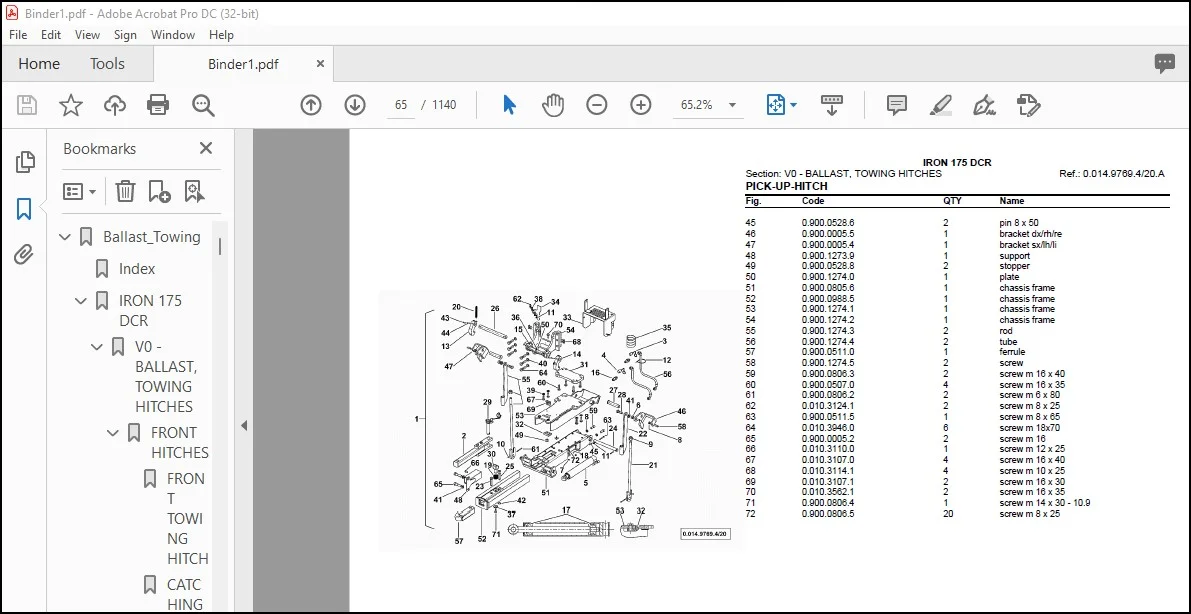Viewport: 1191px width, 614px height.
Task: Print the document with the printer icon
Action: 158,105
